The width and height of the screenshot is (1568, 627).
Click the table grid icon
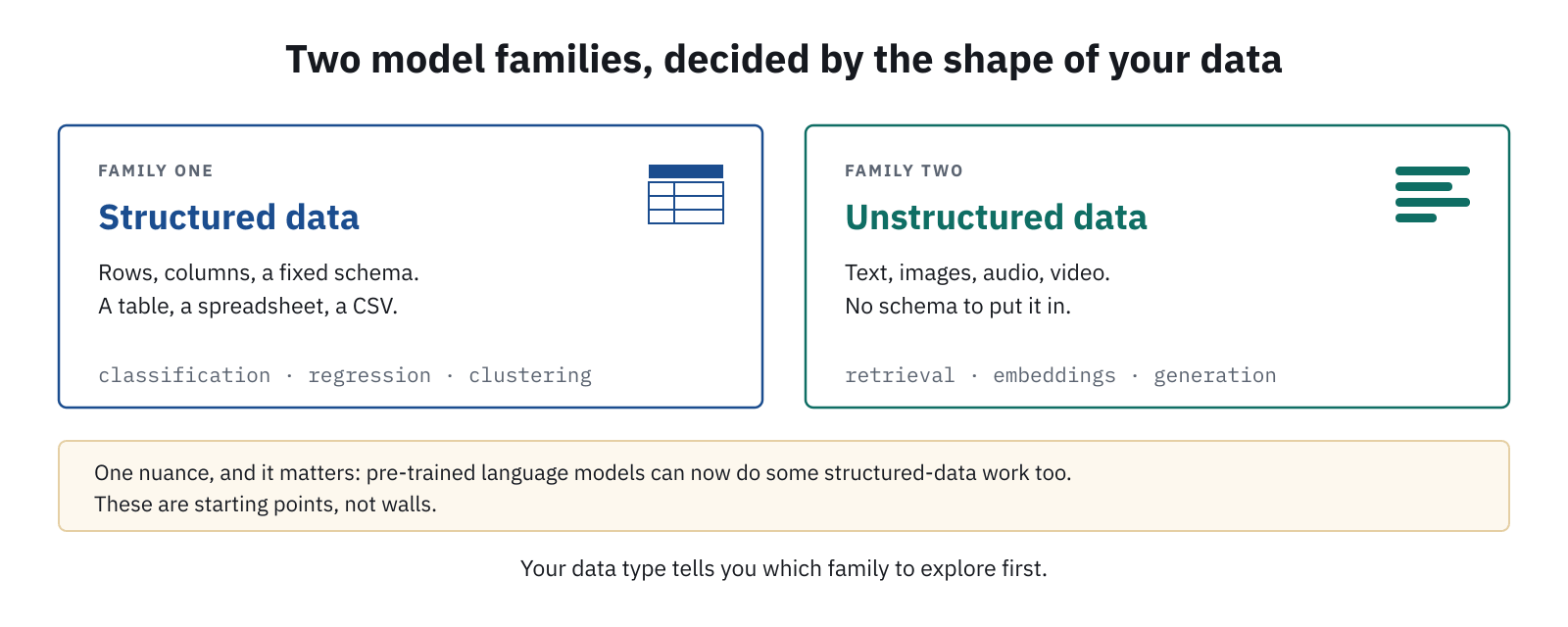click(686, 194)
